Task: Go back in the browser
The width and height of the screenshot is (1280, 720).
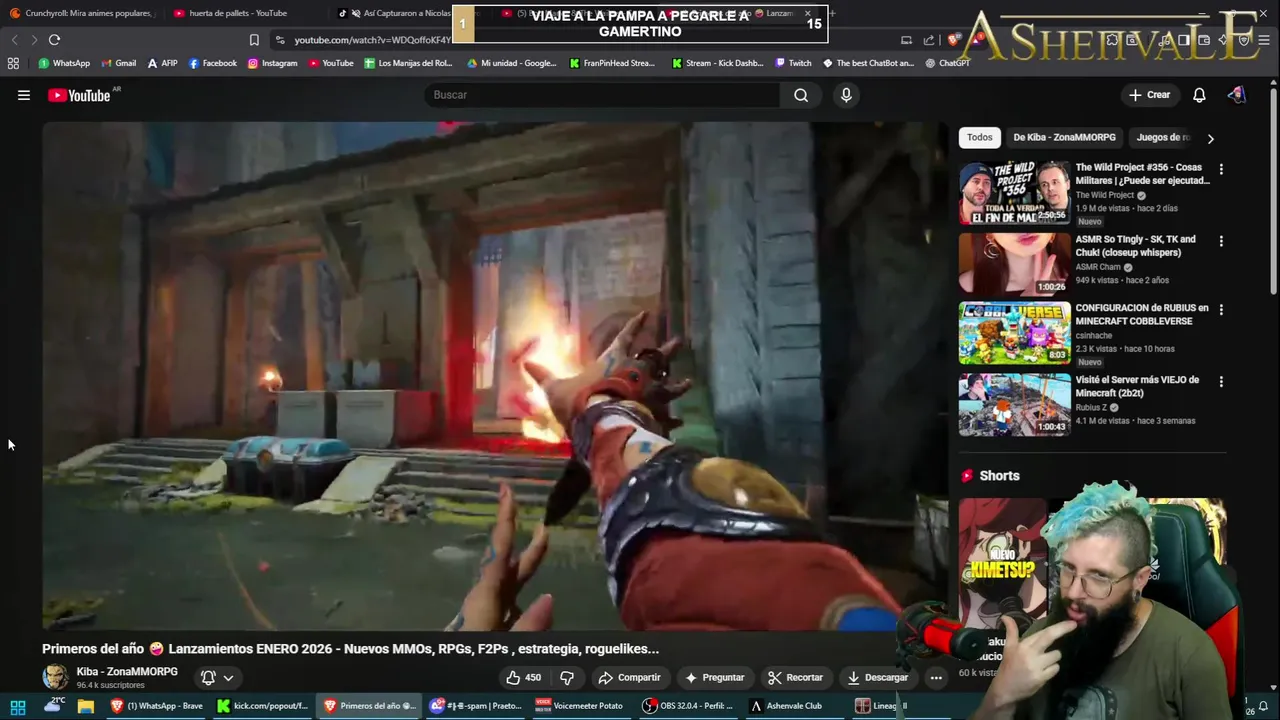Action: (14, 40)
